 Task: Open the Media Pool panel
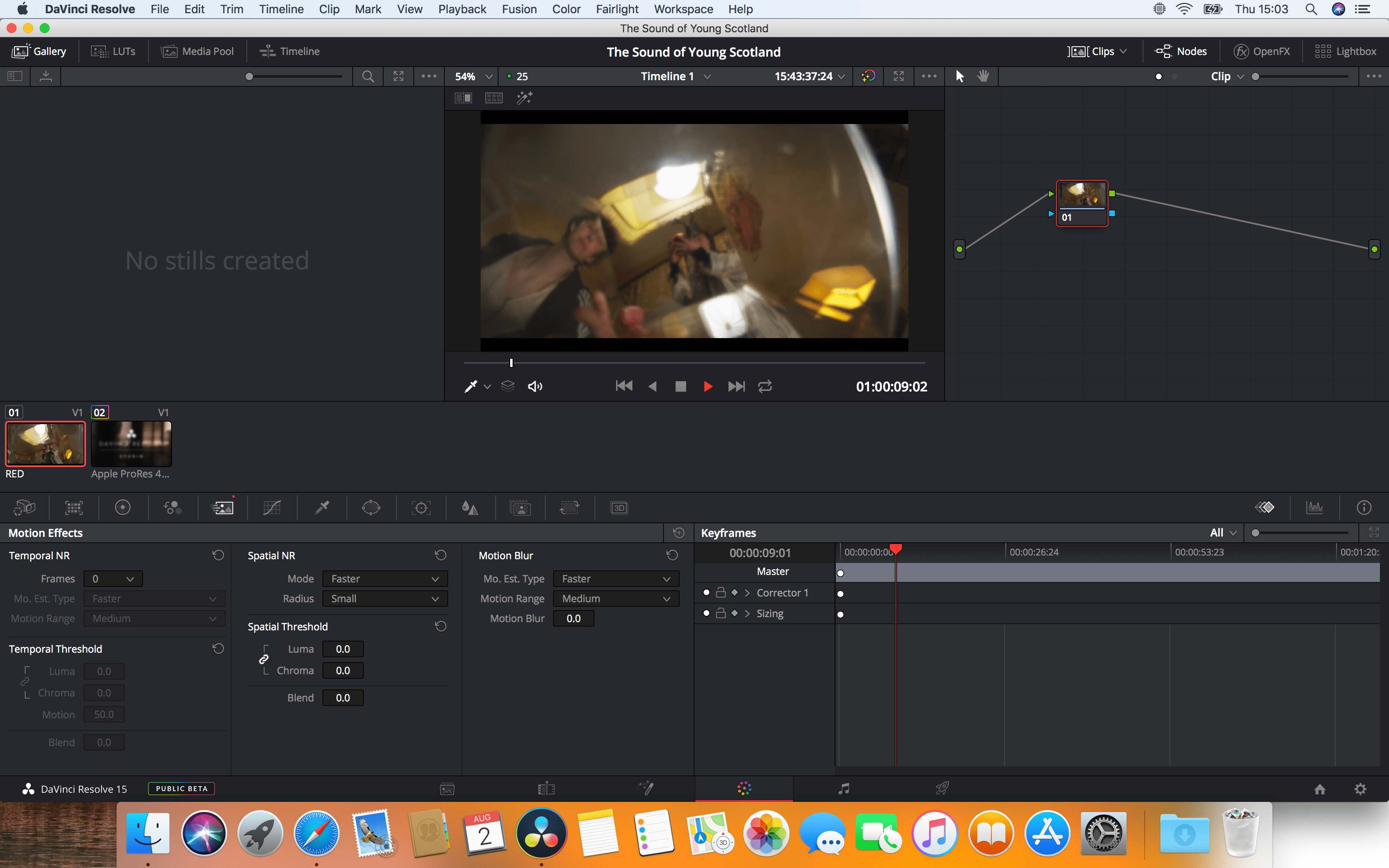click(x=198, y=51)
